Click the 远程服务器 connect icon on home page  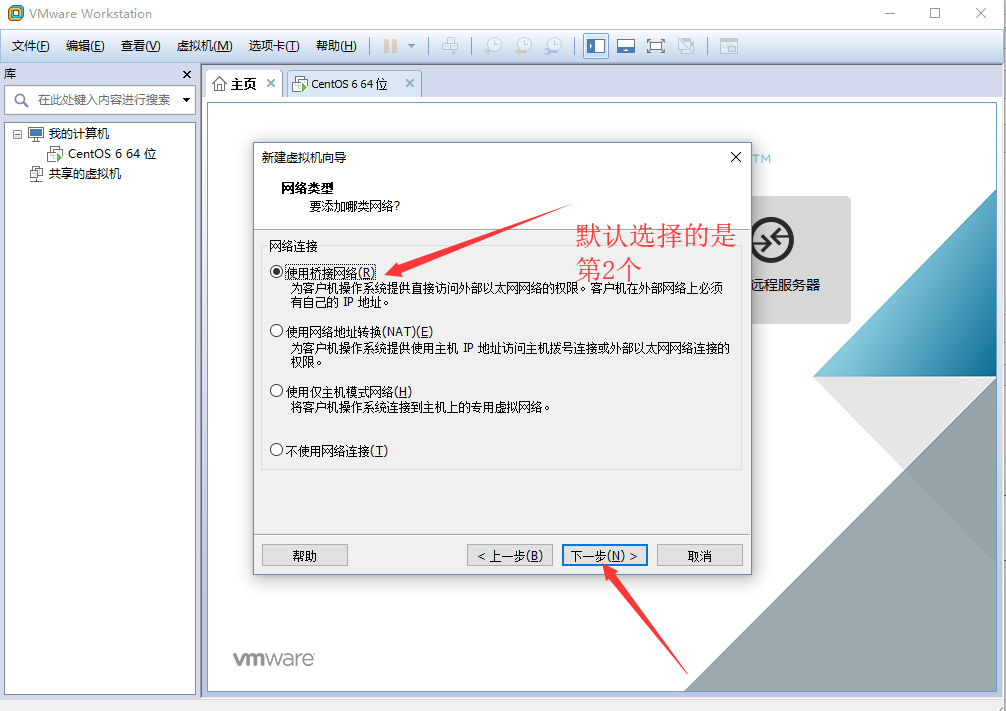[772, 240]
